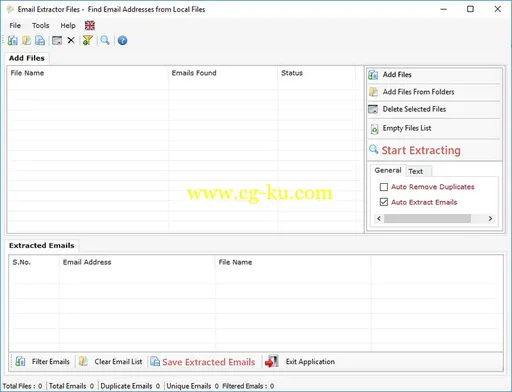The height and width of the screenshot is (392, 512).
Task: Click the Add Files side button
Action: 434,75
